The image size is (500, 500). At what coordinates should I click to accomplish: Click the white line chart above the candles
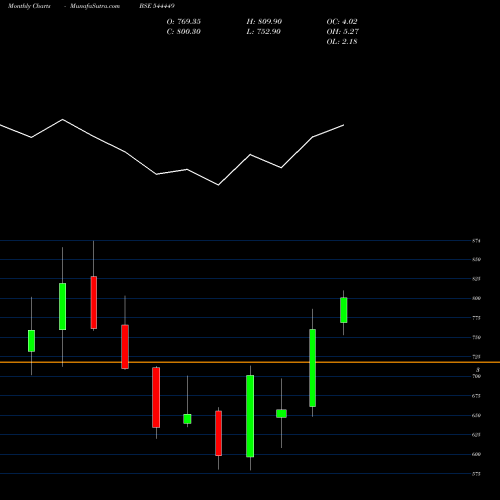pos(172,152)
